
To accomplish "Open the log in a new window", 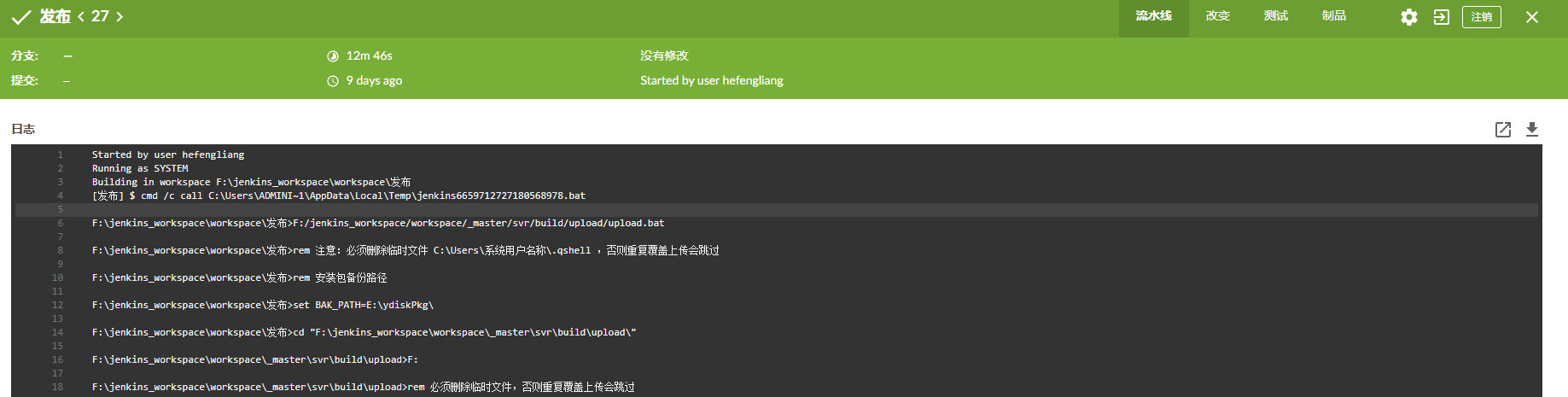I will click(x=1502, y=129).
